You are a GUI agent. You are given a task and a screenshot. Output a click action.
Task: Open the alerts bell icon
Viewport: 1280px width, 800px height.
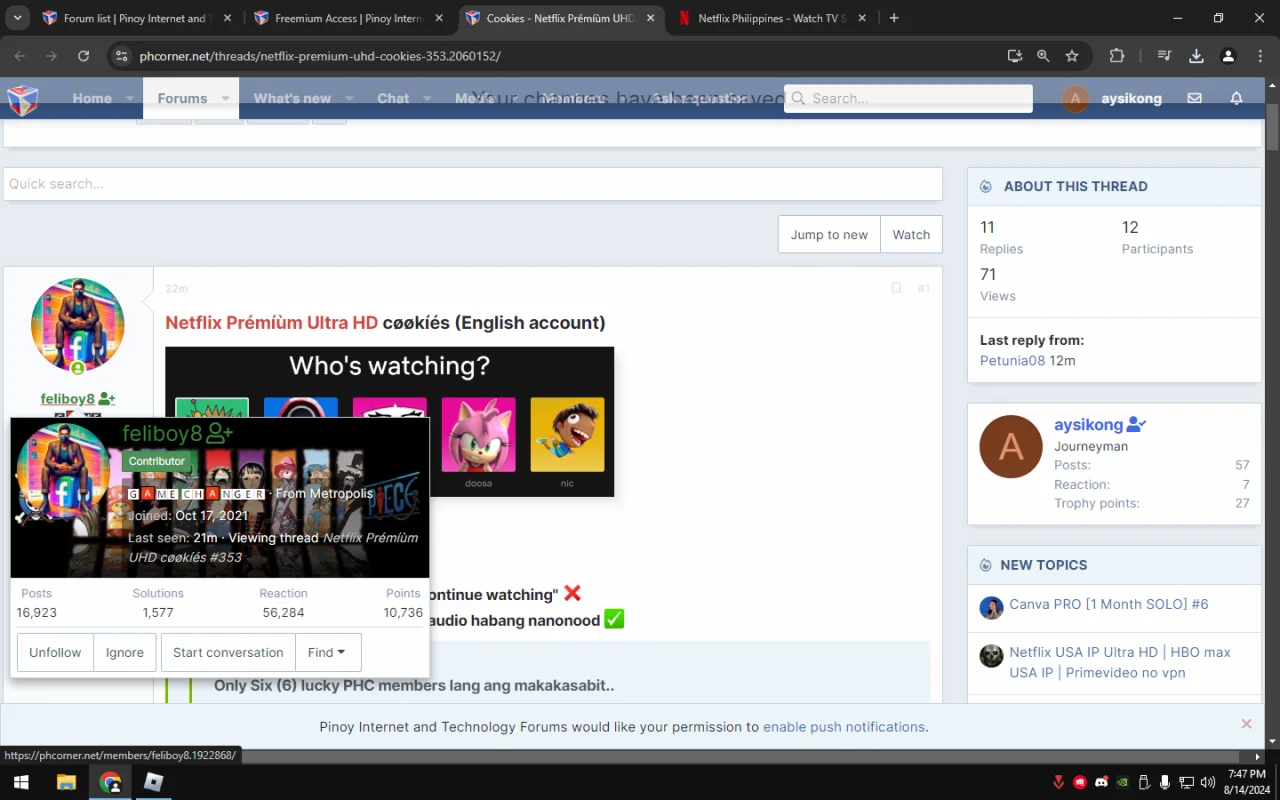pyautogui.click(x=1236, y=98)
